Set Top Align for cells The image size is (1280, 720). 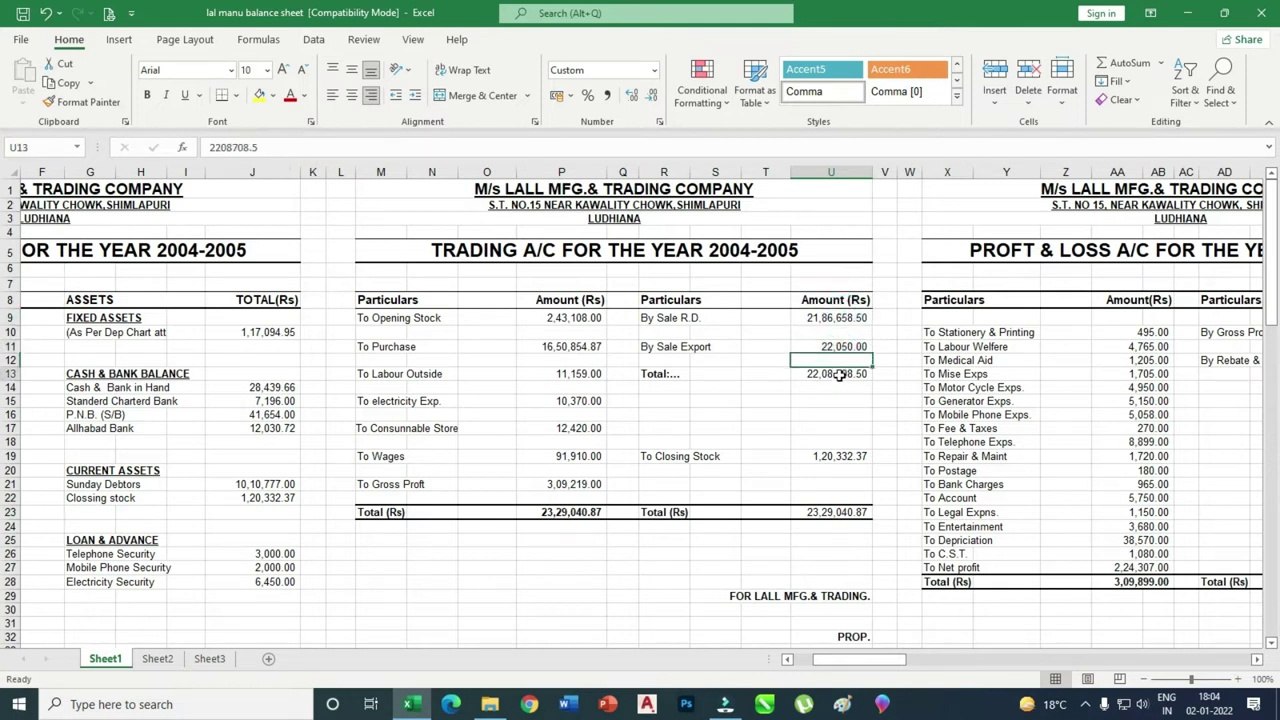[x=332, y=70]
